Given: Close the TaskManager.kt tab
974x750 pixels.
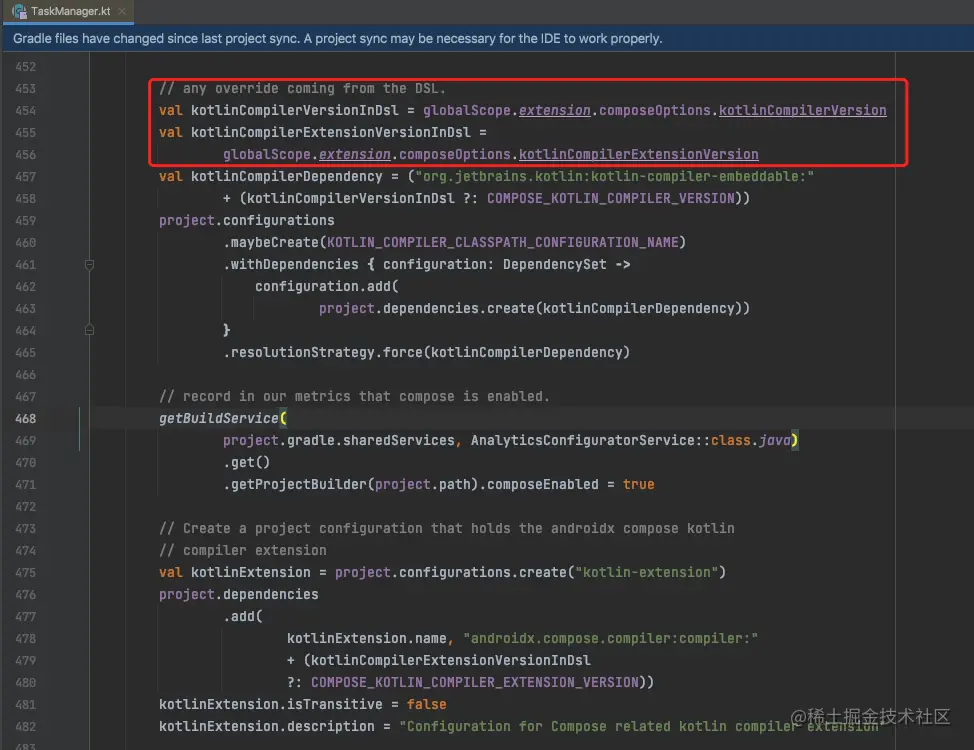Looking at the screenshot, I should coord(122,11).
